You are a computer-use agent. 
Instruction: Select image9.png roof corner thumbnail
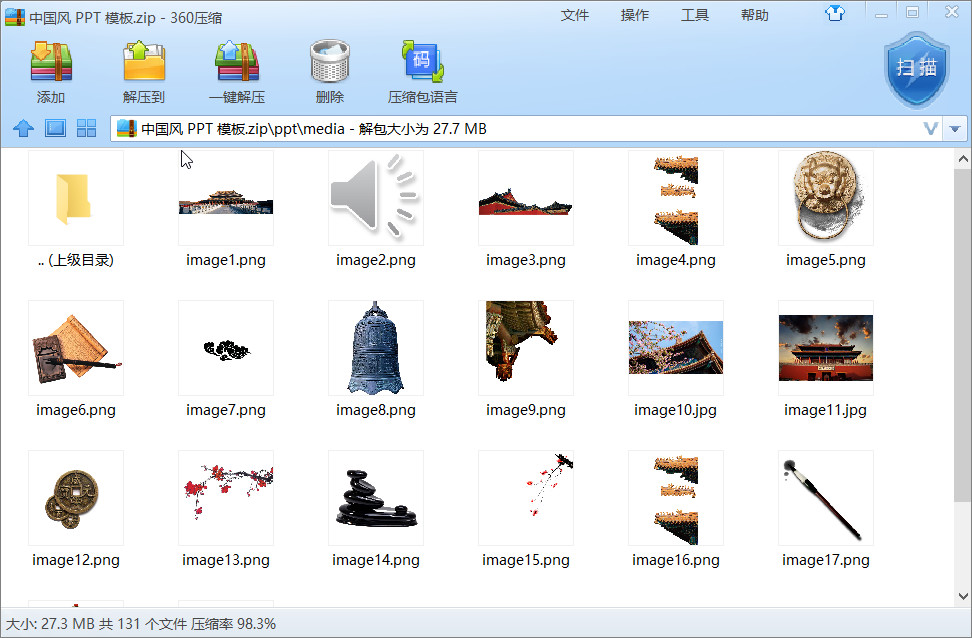[526, 348]
